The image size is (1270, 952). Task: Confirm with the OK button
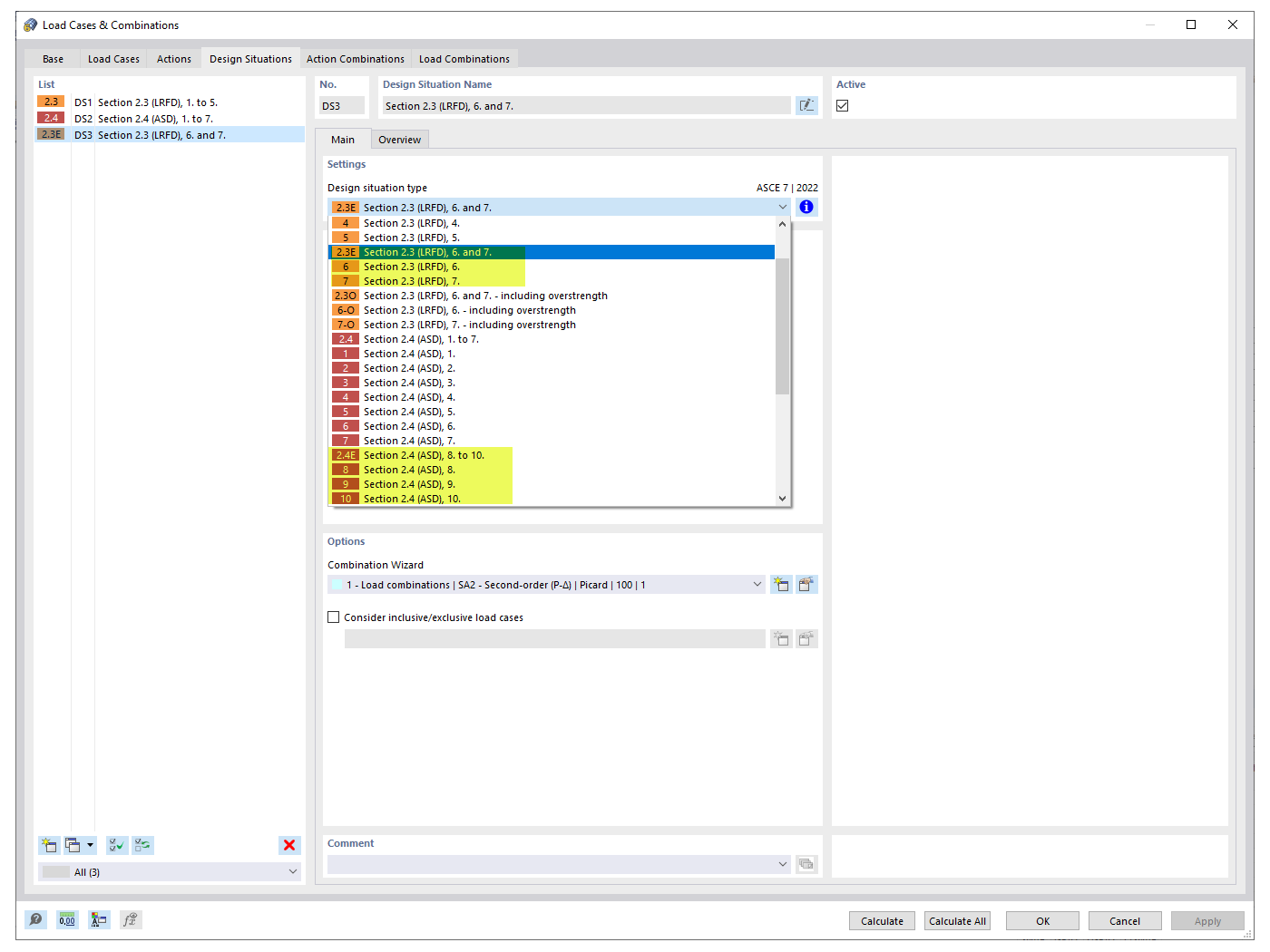(1043, 921)
